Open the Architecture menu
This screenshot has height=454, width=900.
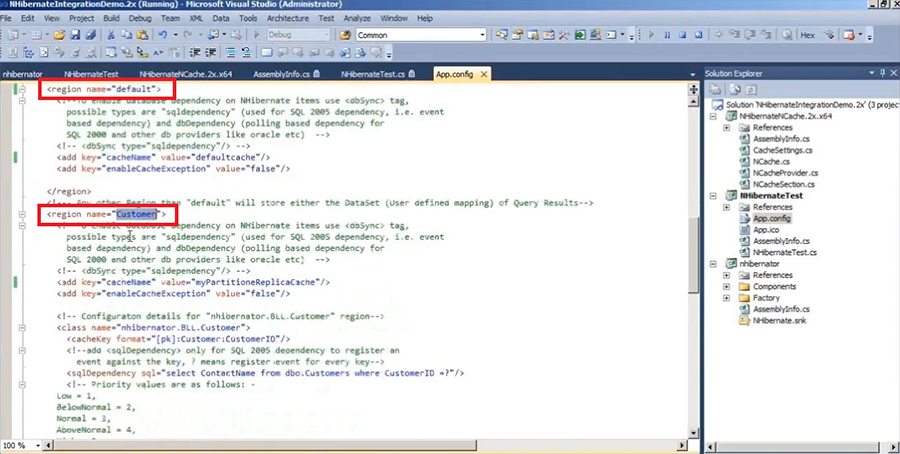point(288,18)
